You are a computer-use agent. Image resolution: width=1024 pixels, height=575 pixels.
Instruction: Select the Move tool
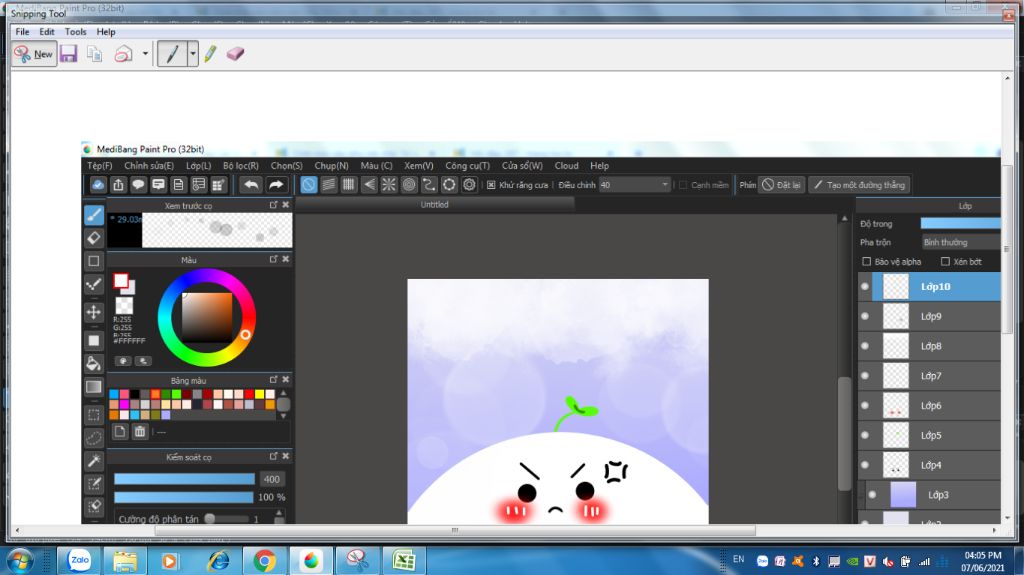94,312
